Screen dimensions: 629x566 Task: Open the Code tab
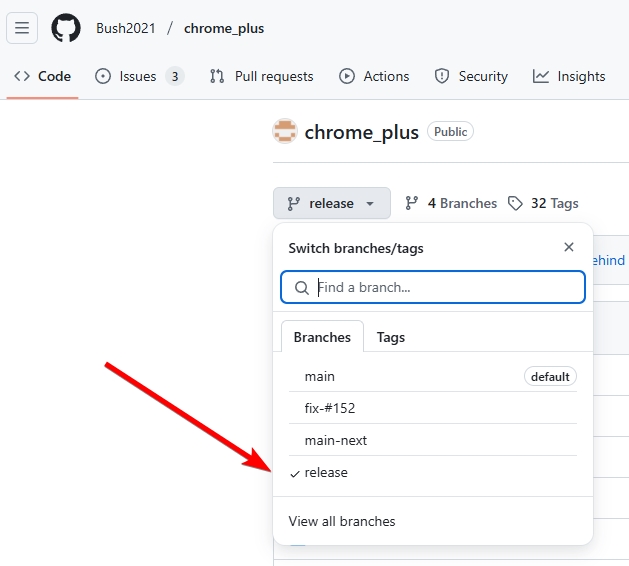(x=43, y=76)
